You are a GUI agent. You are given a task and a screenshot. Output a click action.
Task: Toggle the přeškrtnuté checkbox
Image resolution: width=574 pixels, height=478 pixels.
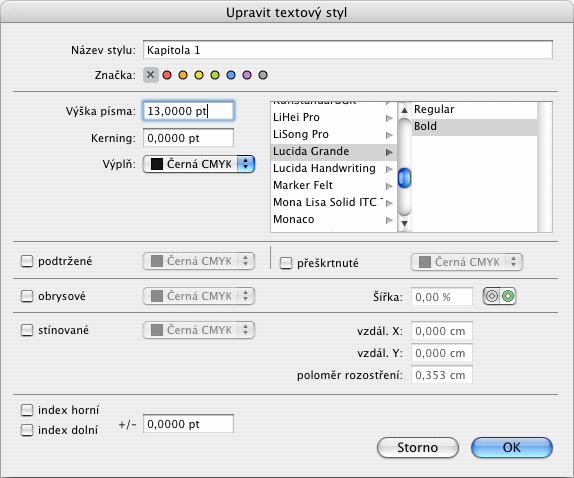point(286,263)
